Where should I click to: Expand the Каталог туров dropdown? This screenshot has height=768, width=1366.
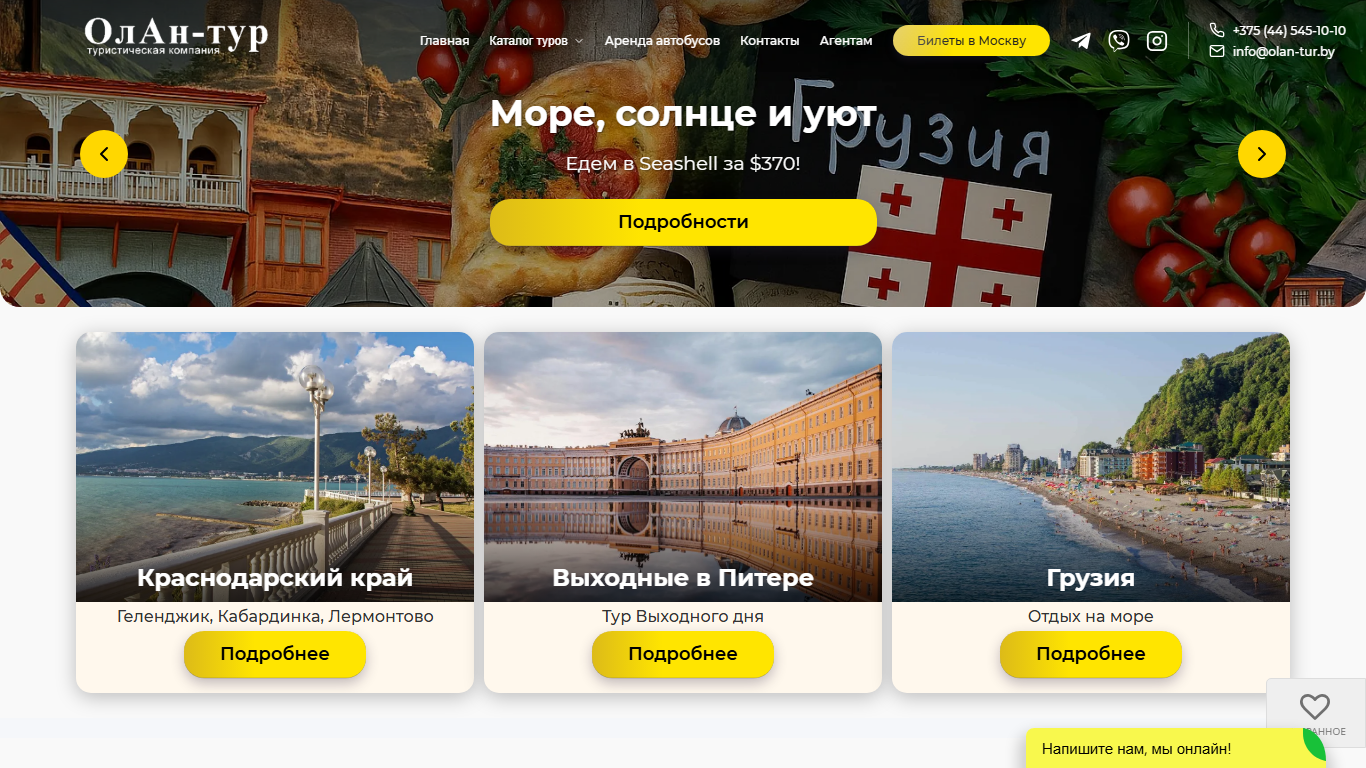(536, 41)
